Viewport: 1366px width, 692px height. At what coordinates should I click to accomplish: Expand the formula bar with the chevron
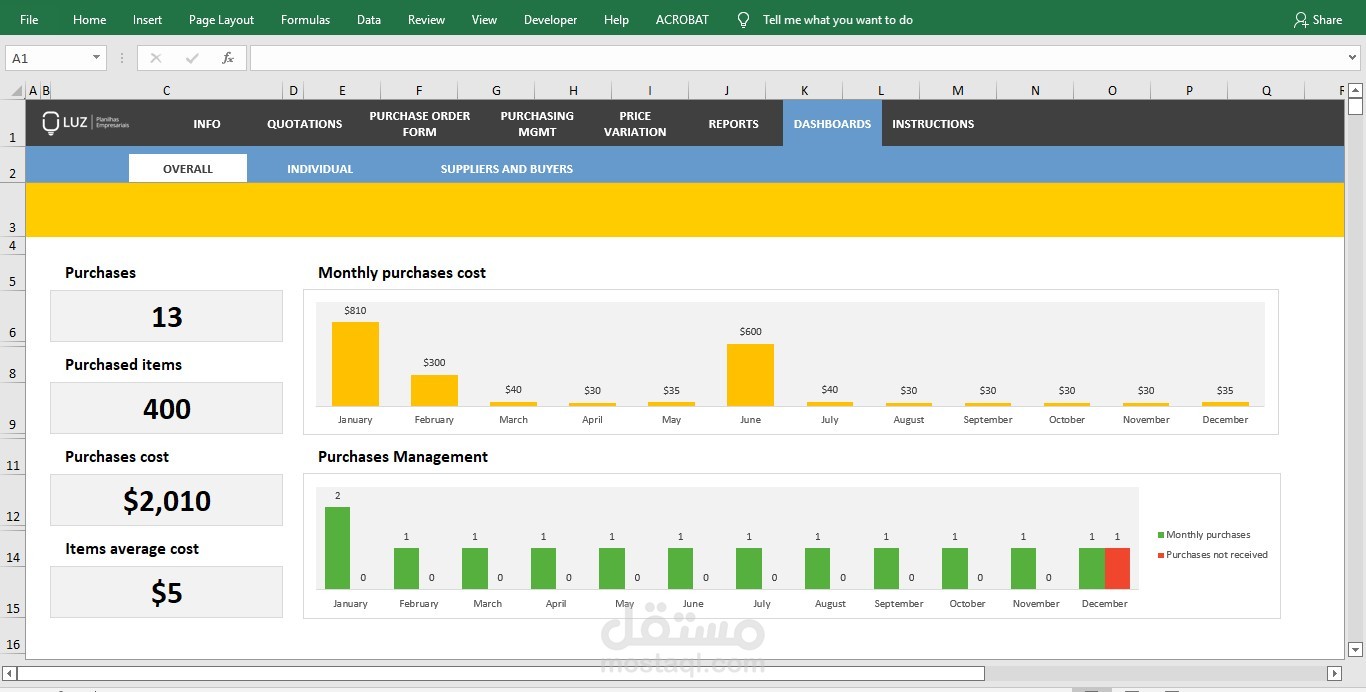tap(1350, 58)
